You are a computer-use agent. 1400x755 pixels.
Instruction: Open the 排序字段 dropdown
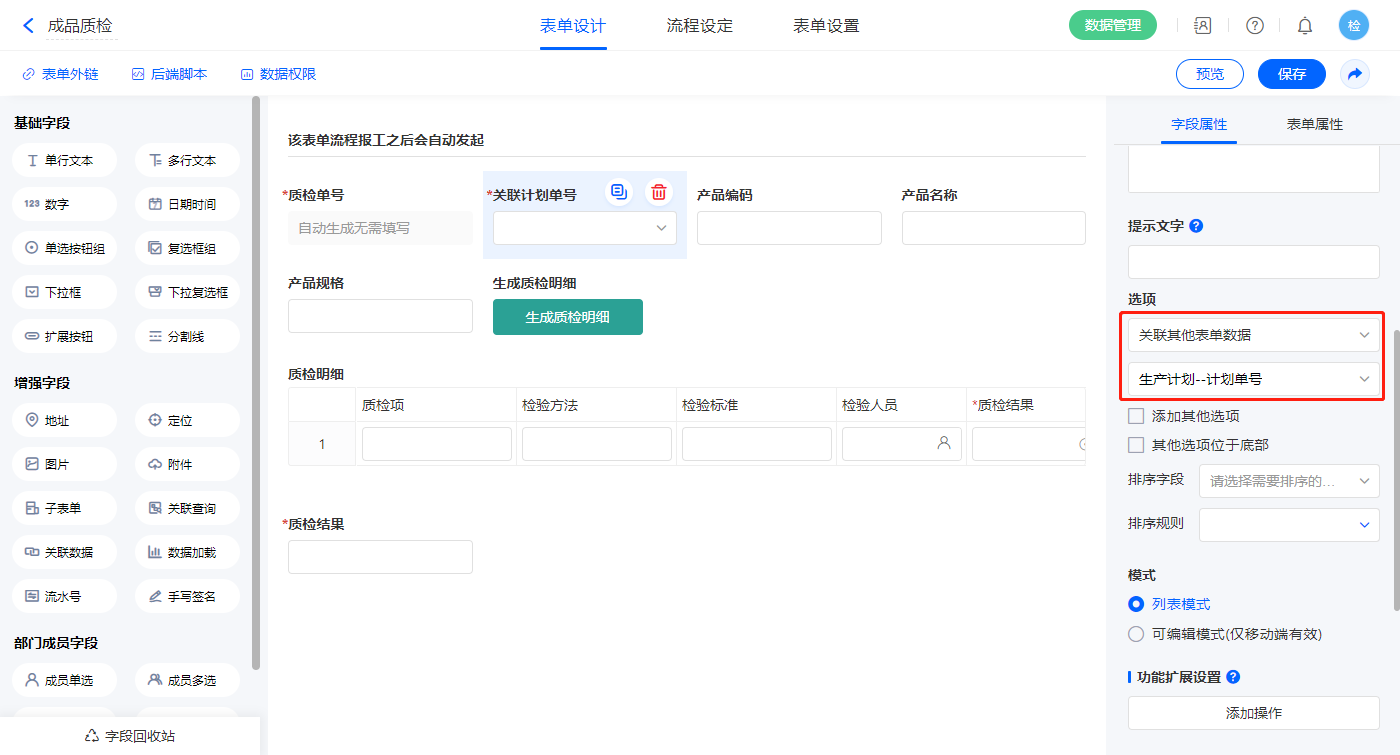[x=1289, y=481]
